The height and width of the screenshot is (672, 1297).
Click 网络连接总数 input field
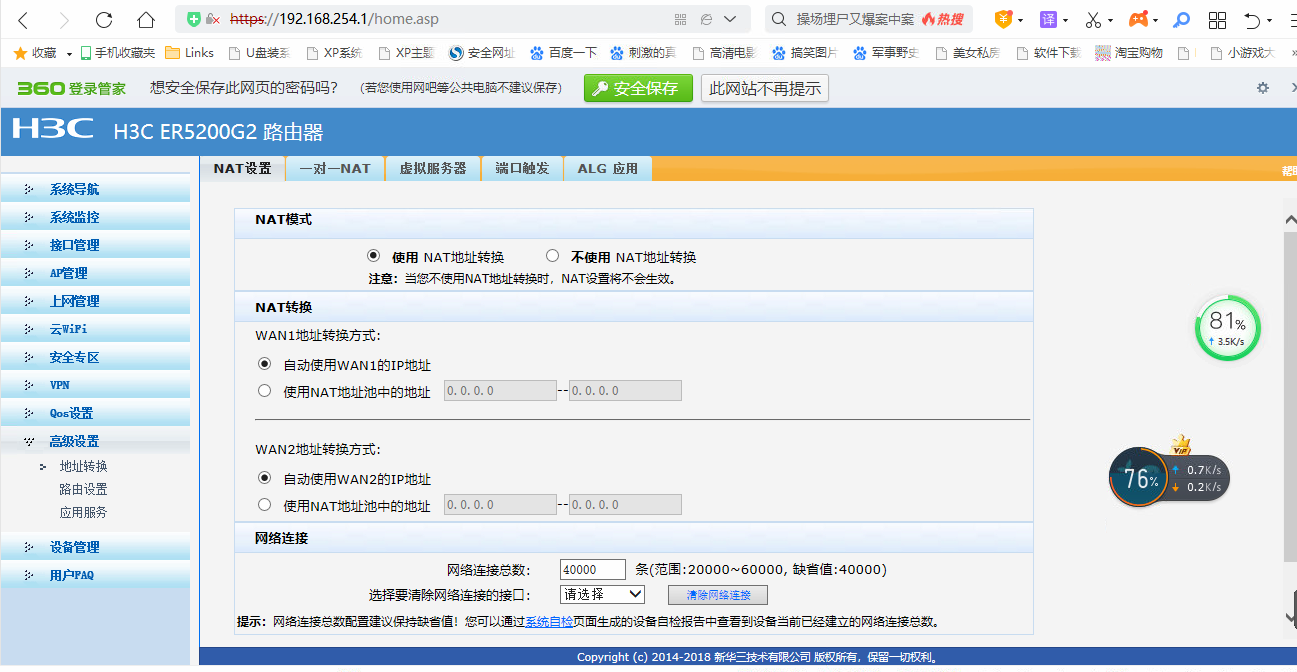tap(593, 569)
